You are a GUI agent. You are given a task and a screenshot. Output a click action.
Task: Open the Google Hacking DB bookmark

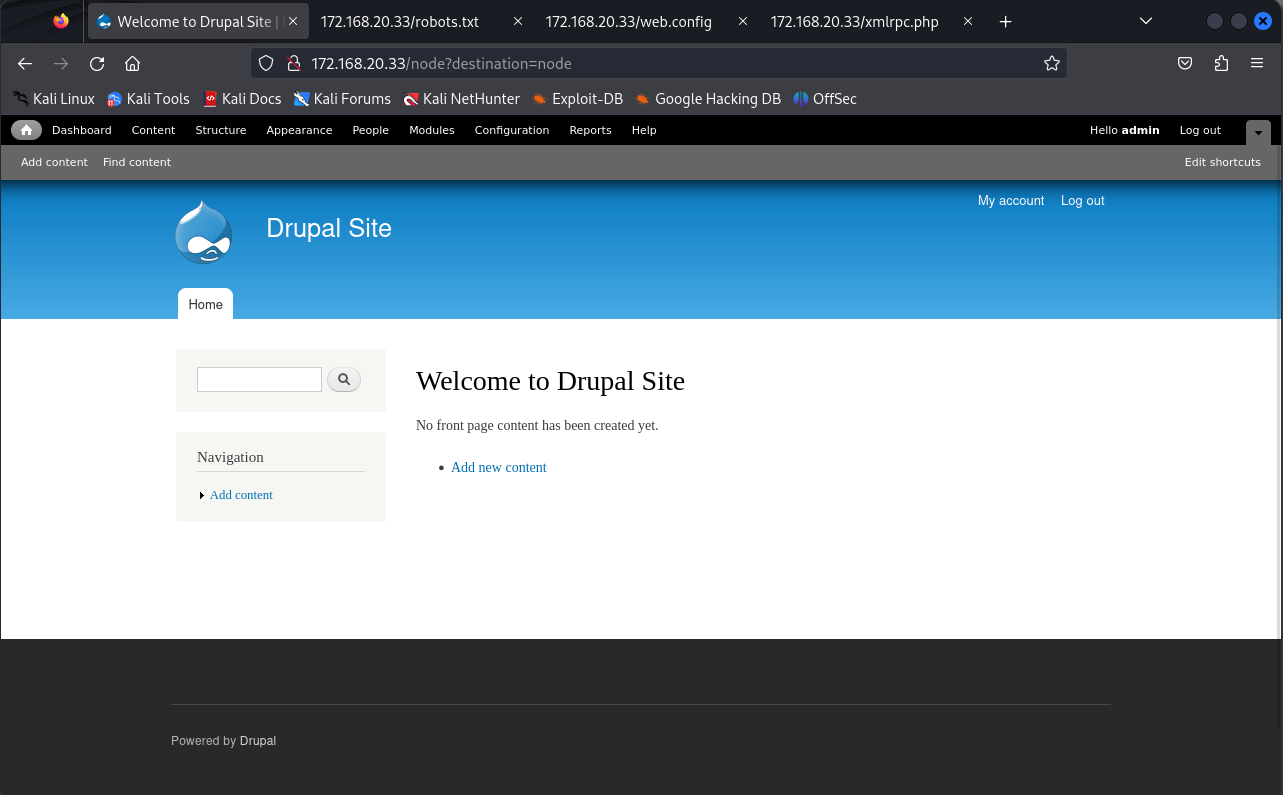tap(708, 99)
